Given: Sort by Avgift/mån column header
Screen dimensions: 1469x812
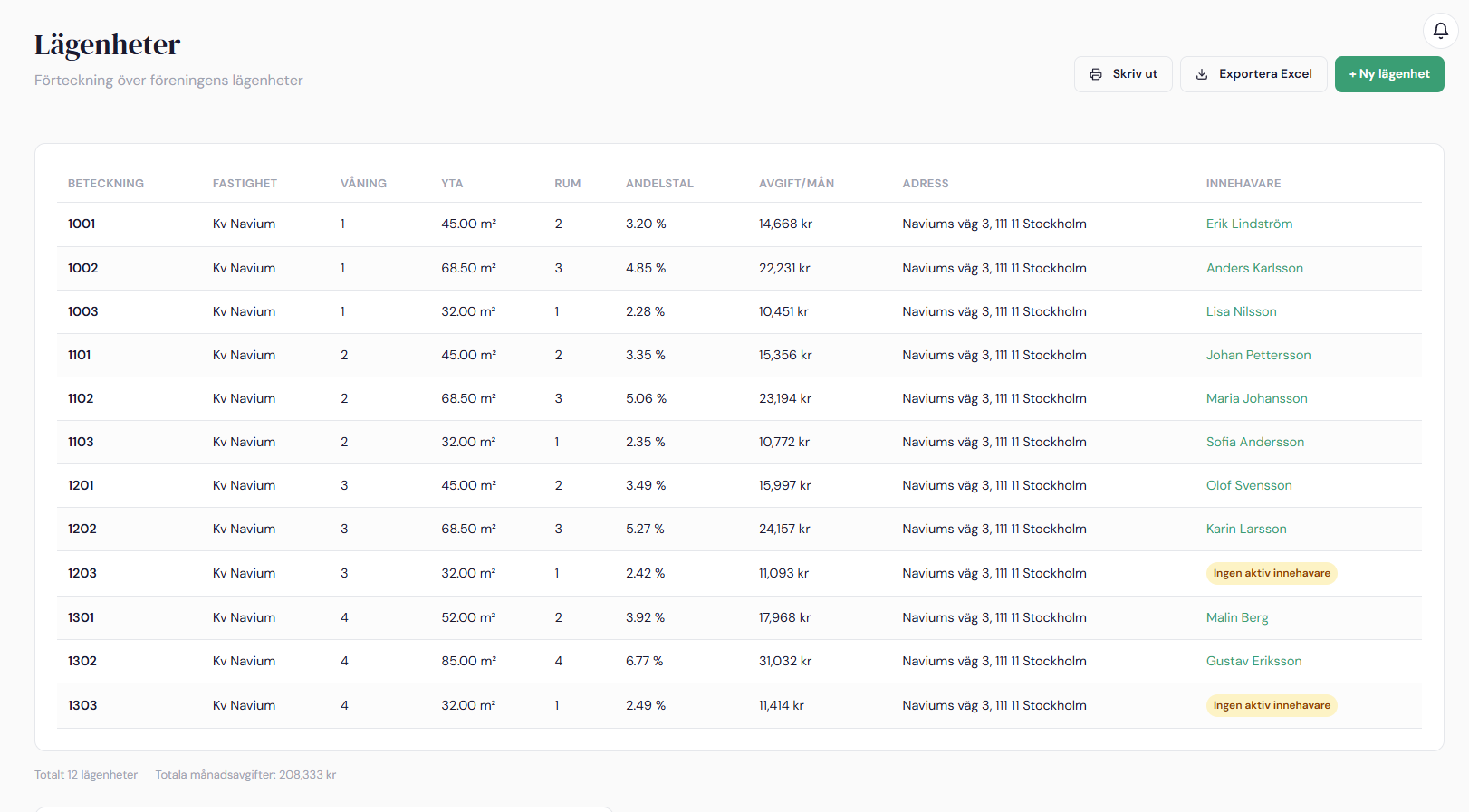Looking at the screenshot, I should [x=795, y=184].
